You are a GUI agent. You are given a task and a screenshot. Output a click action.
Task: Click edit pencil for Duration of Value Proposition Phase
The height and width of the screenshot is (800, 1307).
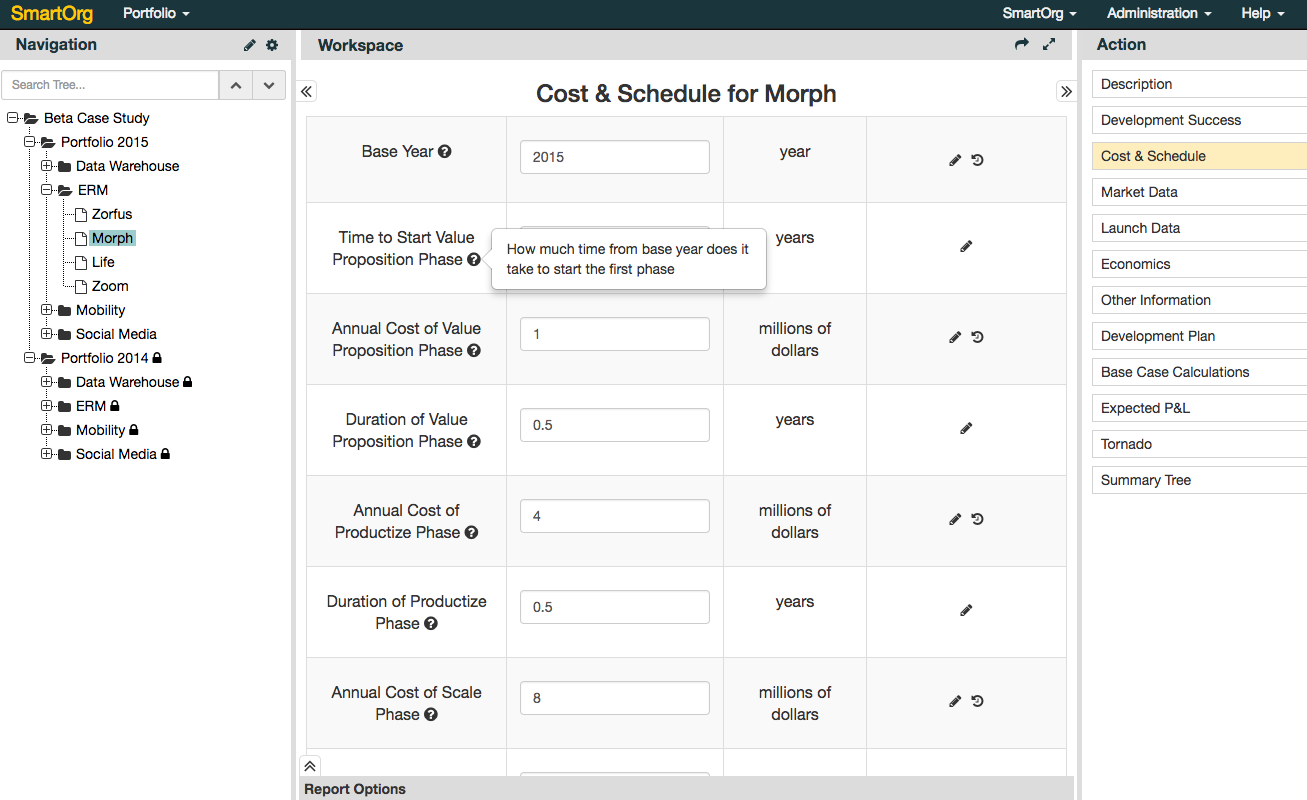[966, 428]
